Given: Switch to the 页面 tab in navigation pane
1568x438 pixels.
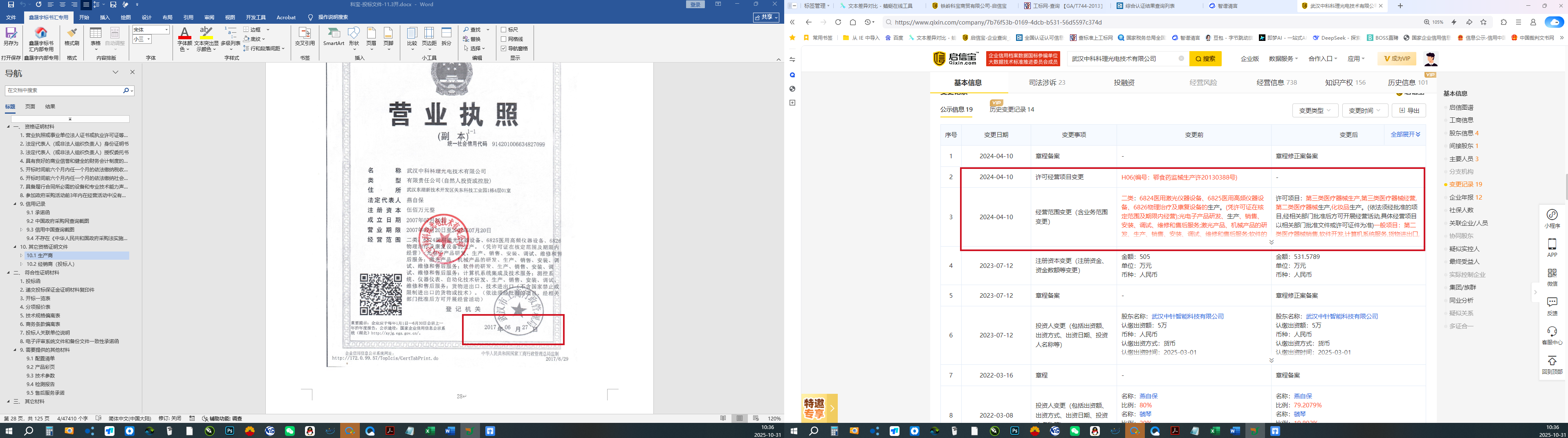Looking at the screenshot, I should pyautogui.click(x=30, y=107).
